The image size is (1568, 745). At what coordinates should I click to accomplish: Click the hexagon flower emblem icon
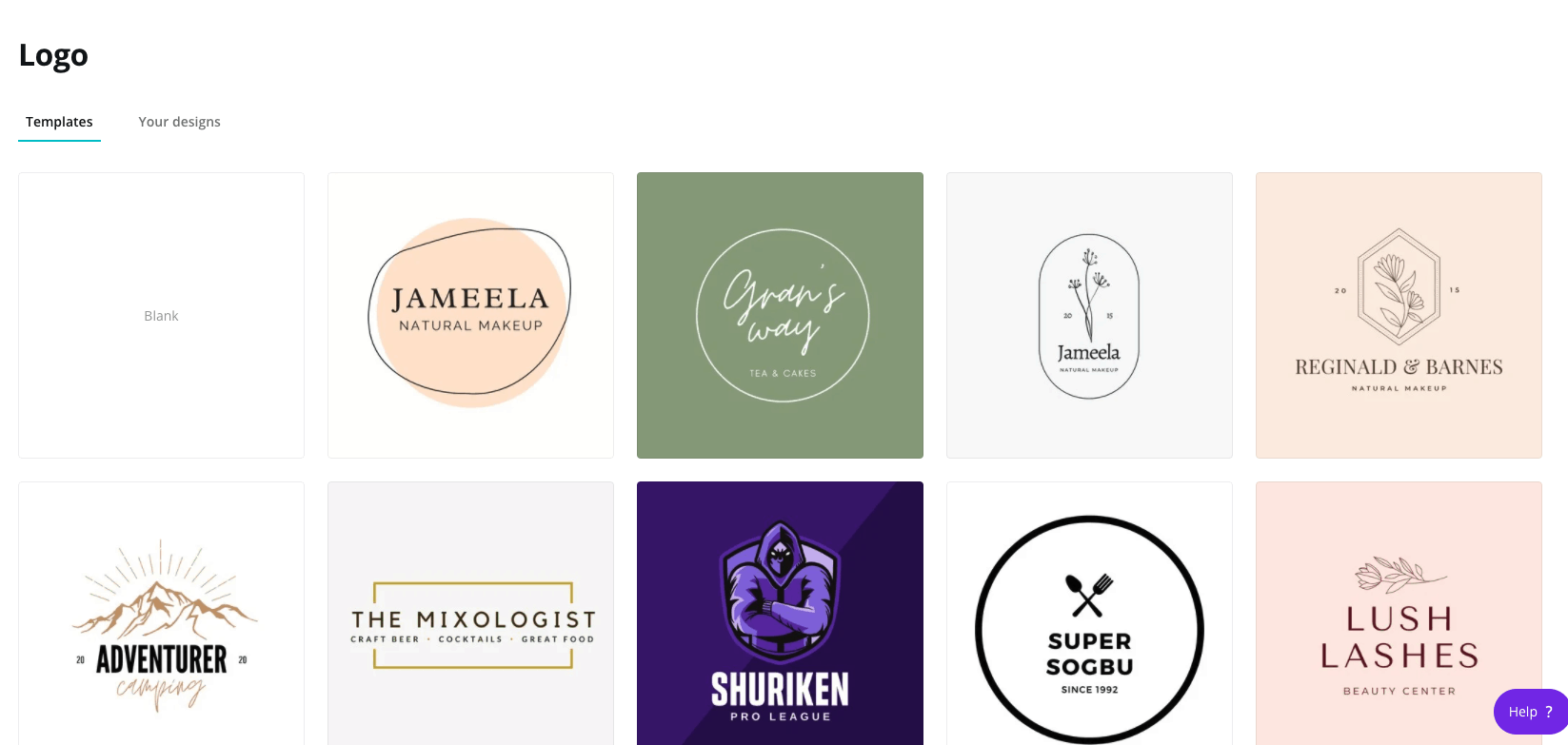[1399, 286]
